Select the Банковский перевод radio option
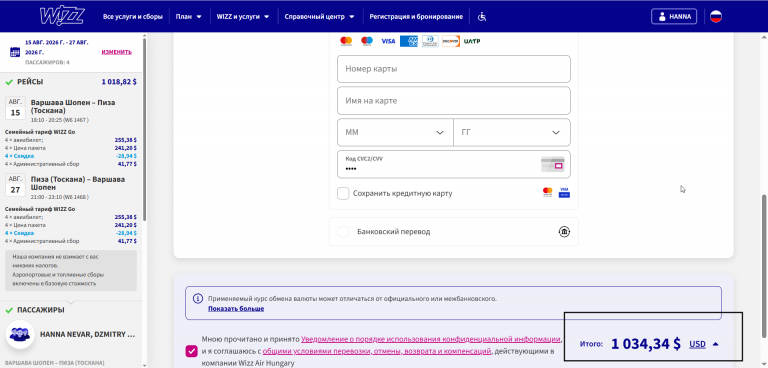 343,231
